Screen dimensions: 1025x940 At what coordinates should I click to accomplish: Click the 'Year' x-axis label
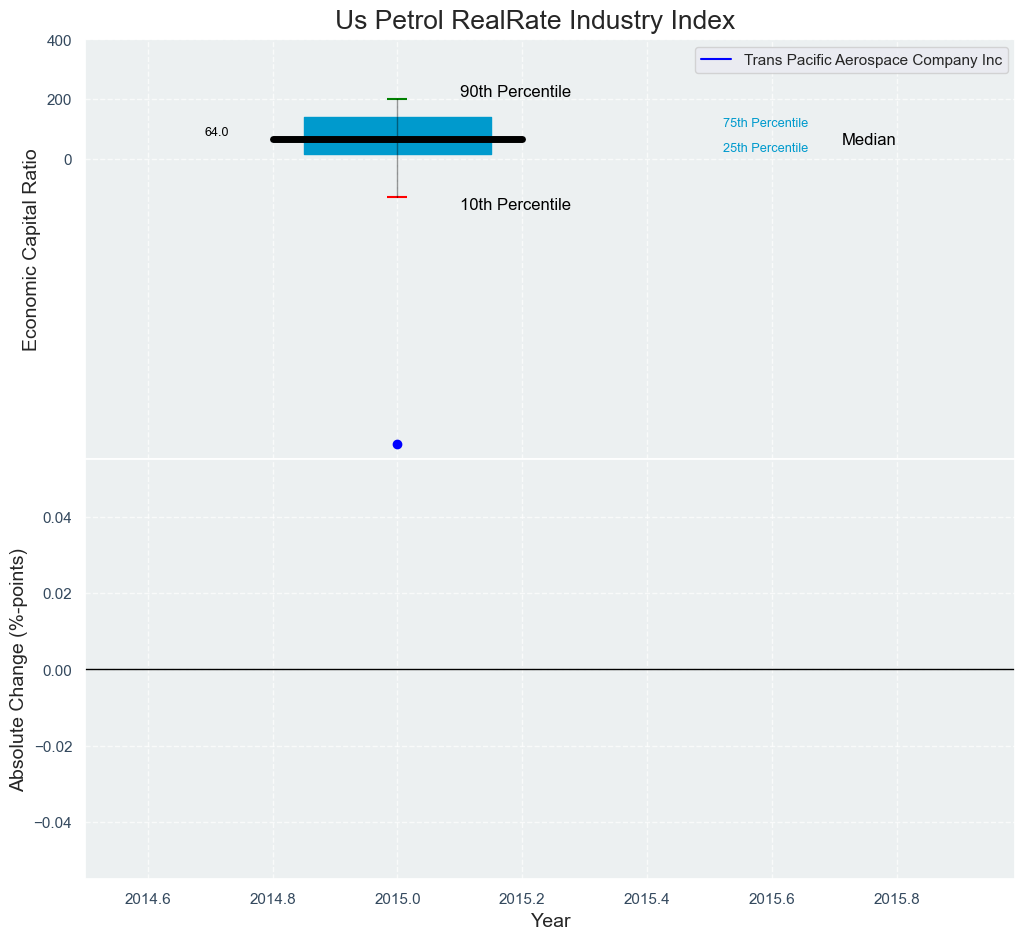pos(550,921)
